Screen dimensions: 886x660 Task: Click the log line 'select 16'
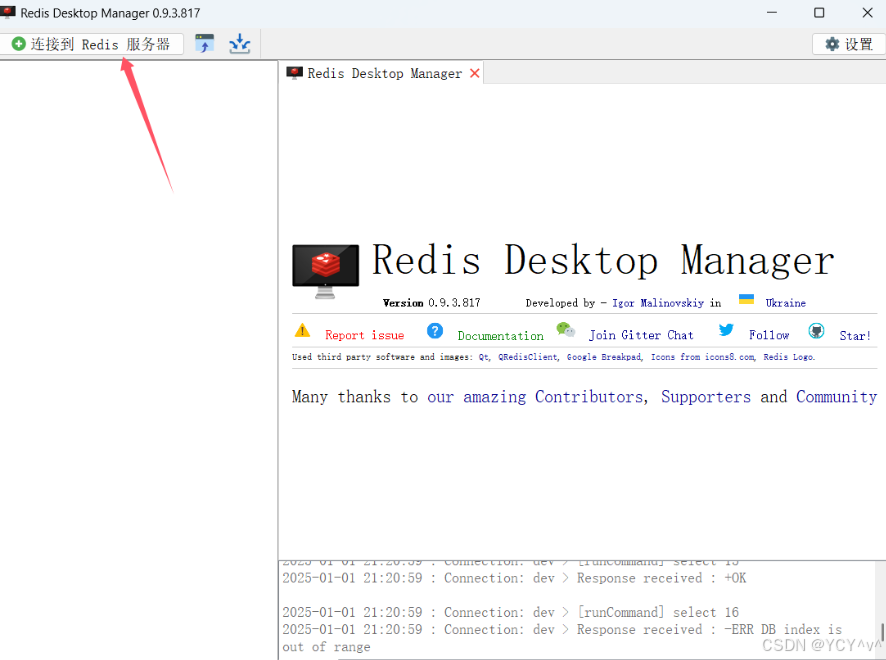[x=511, y=613]
